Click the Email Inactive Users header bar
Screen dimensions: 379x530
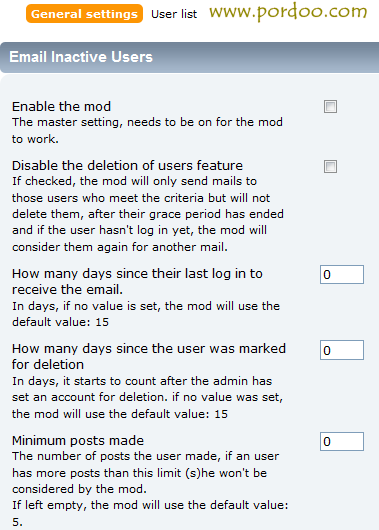189,57
